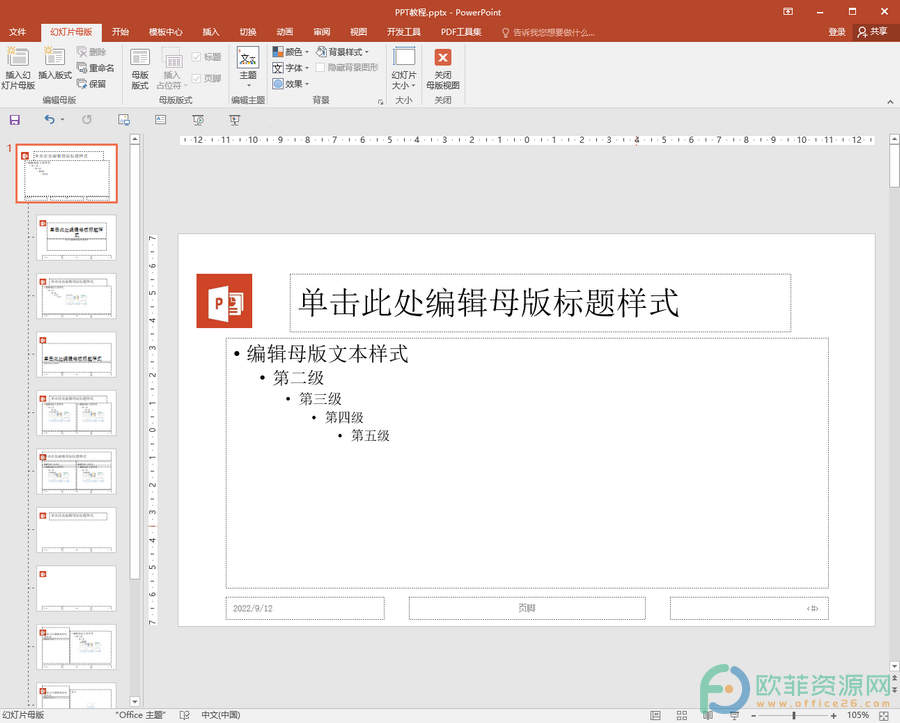Click the PowerPoint logo image on the slide
Image resolution: width=900 pixels, height=723 pixels.
point(224,301)
